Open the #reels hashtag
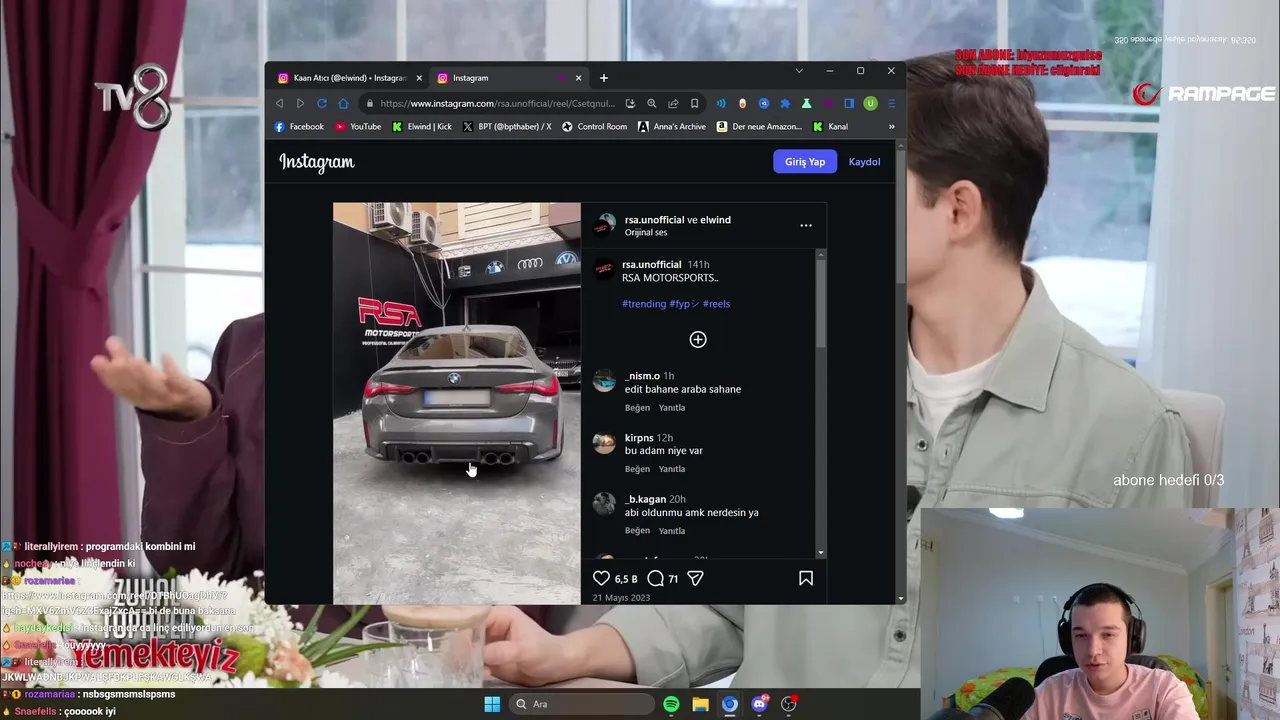This screenshot has width=1280, height=720. 716,304
